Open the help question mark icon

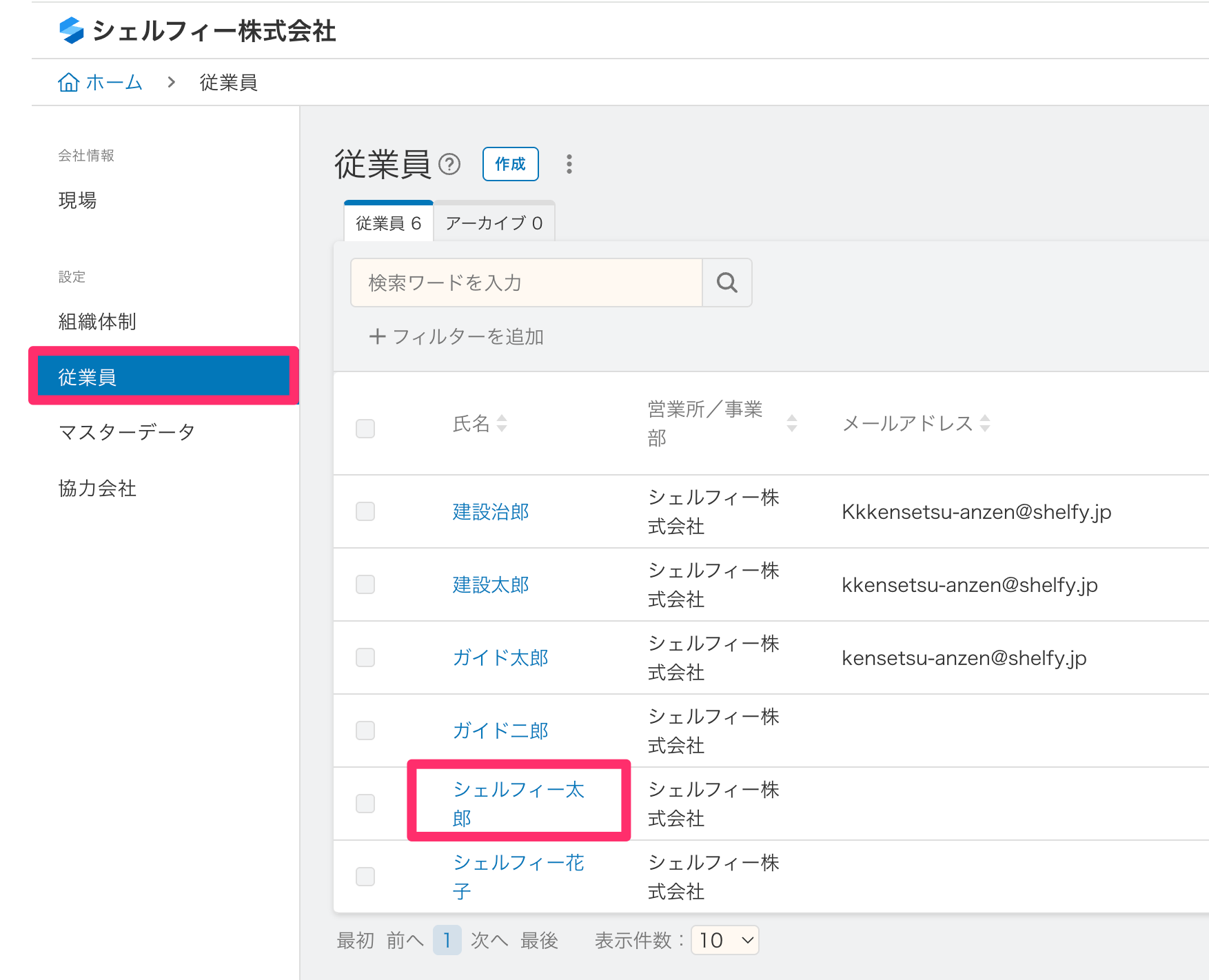(x=449, y=165)
